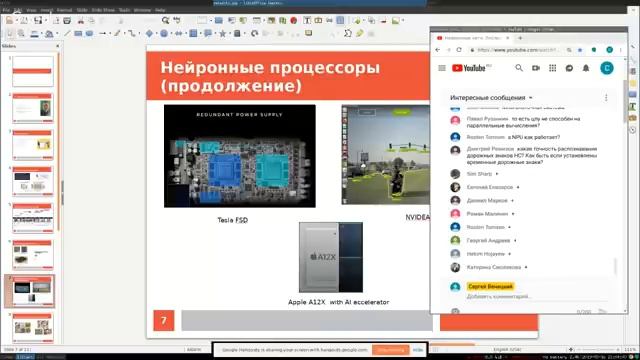Click Hide in the screen sharing bar
This screenshot has height=360, width=640.
418,350
